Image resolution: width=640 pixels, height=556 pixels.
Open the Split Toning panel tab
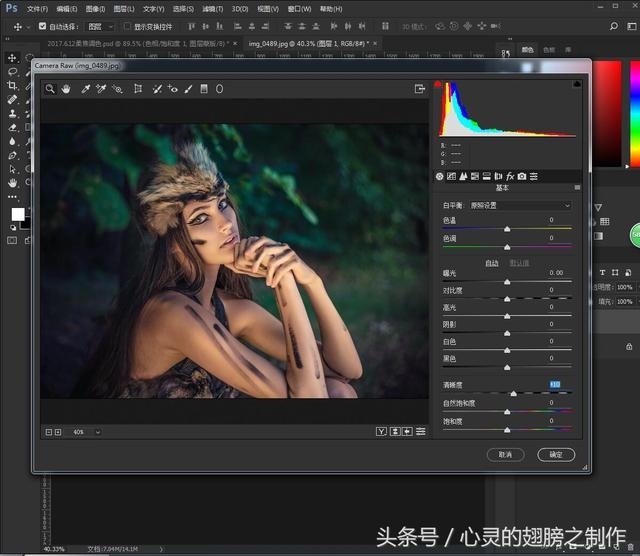pyautogui.click(x=487, y=176)
